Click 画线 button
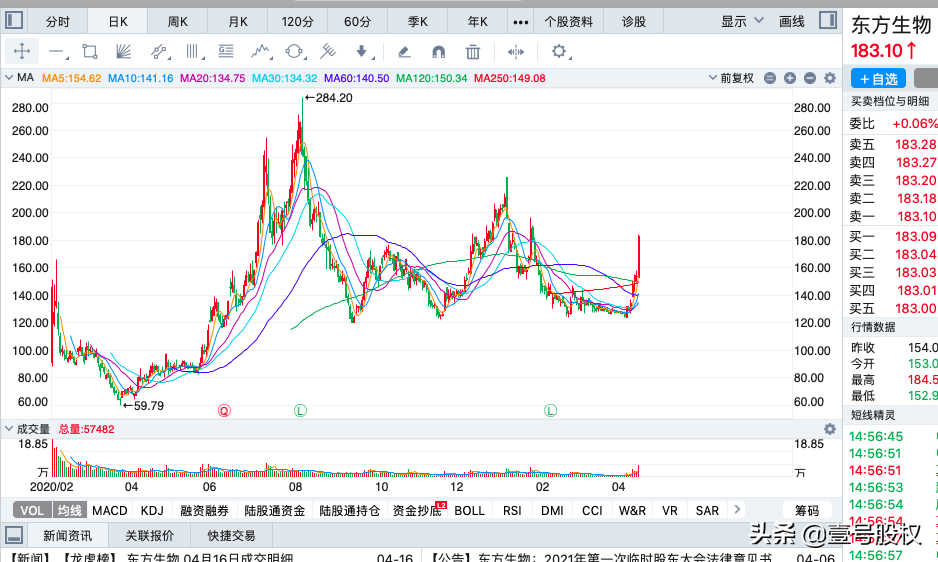Image resolution: width=938 pixels, height=562 pixels. tap(791, 22)
